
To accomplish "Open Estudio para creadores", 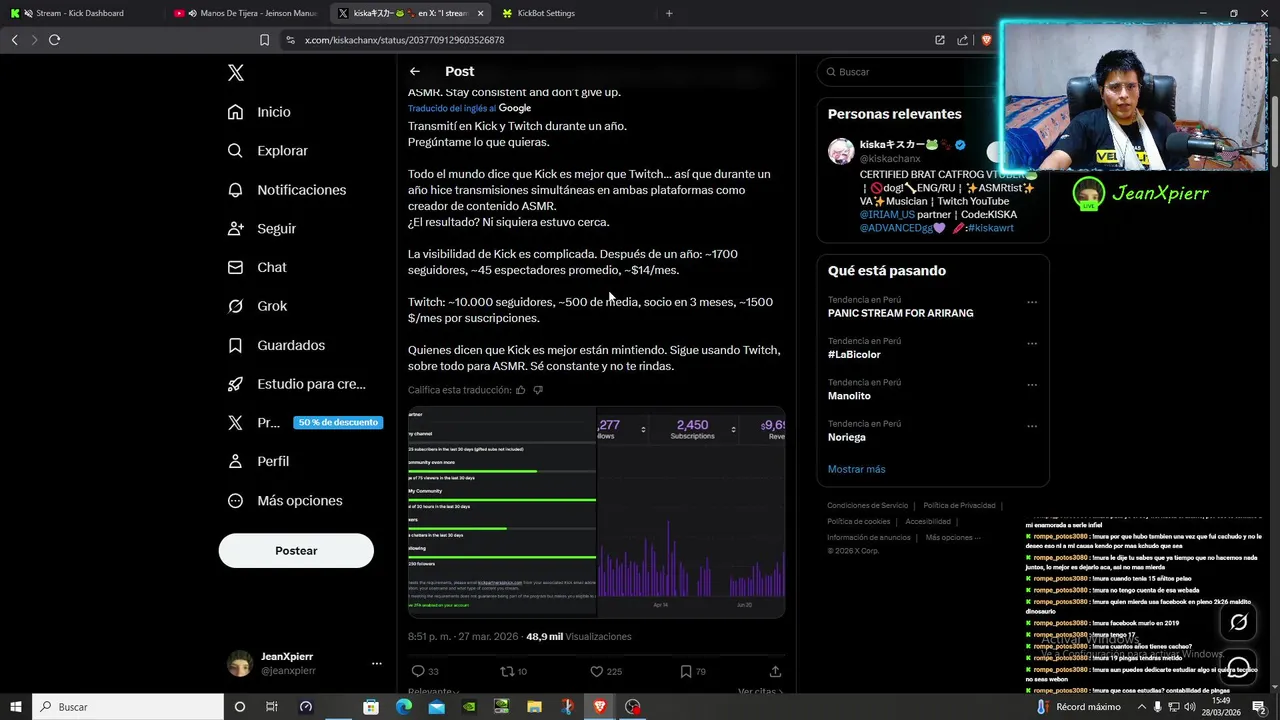I will pos(296,384).
